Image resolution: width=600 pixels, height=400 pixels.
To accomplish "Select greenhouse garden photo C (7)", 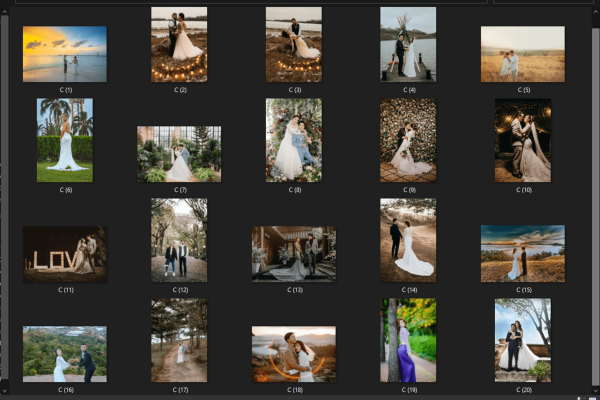I will pos(179,153).
